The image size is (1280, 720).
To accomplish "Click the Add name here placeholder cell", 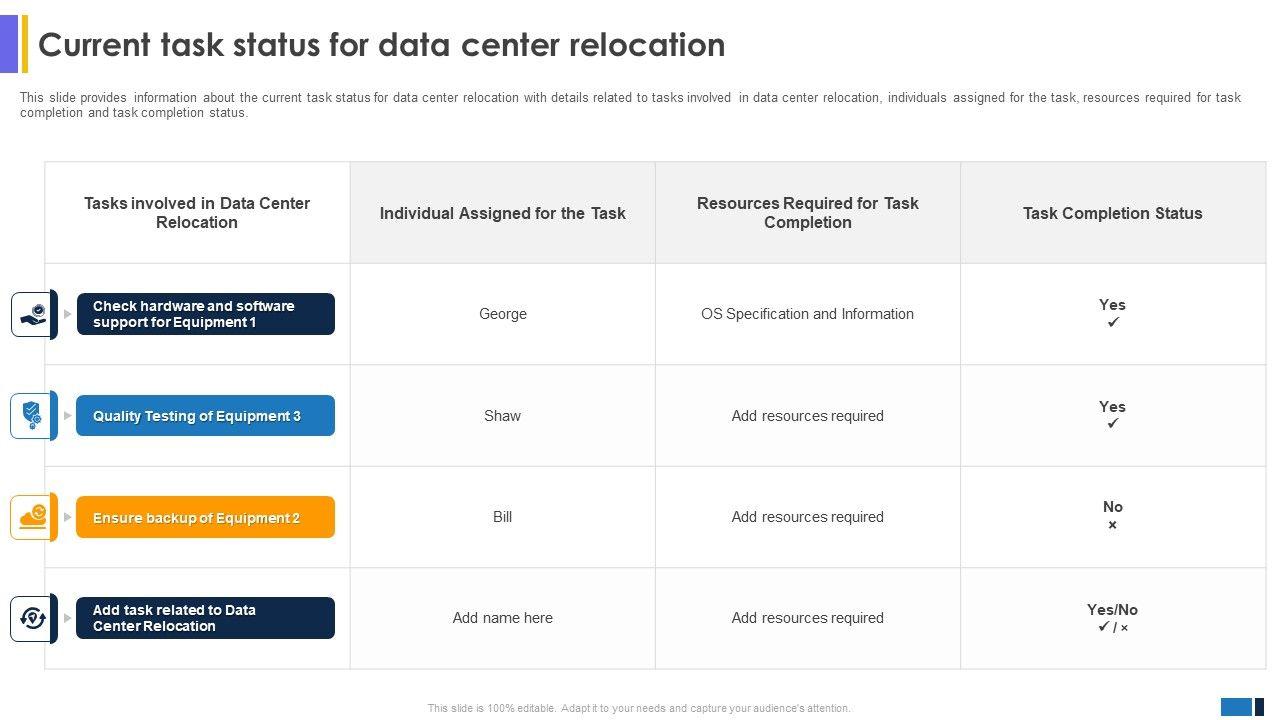I will tap(502, 618).
